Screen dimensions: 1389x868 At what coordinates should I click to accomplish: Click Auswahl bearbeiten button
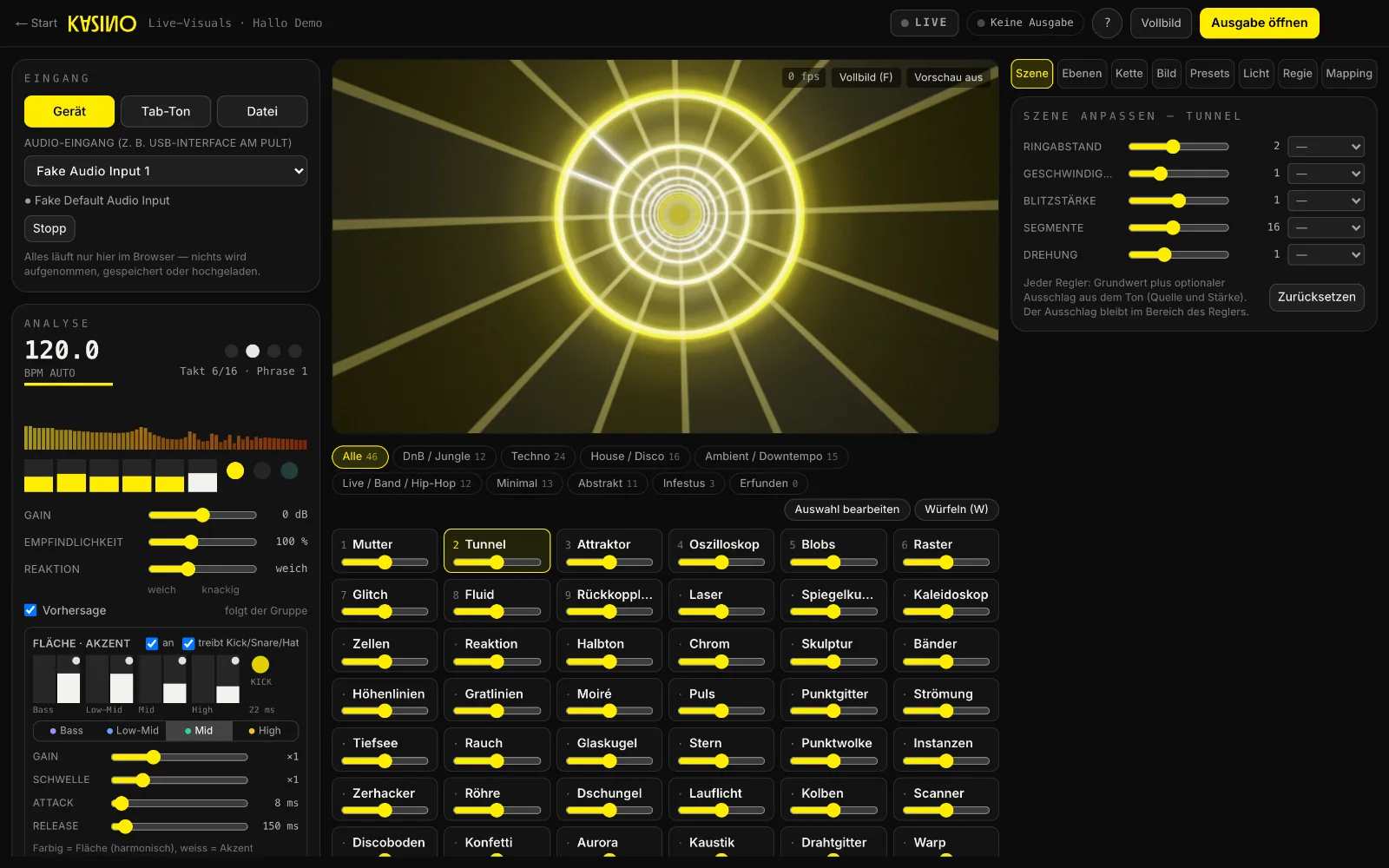pyautogui.click(x=846, y=510)
